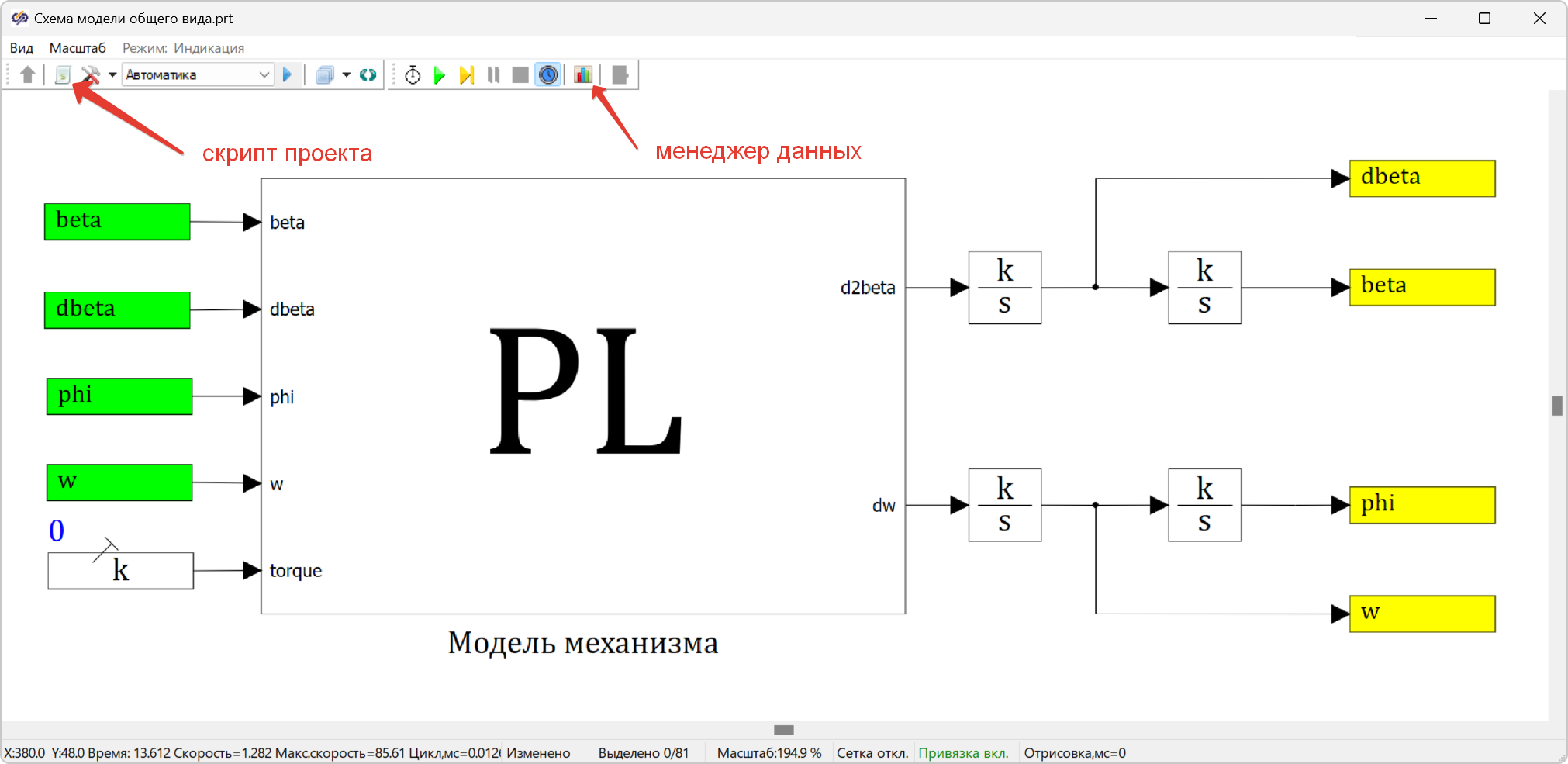The height and width of the screenshot is (764, 1568).
Task: Click the dw output port label
Action: tap(884, 506)
